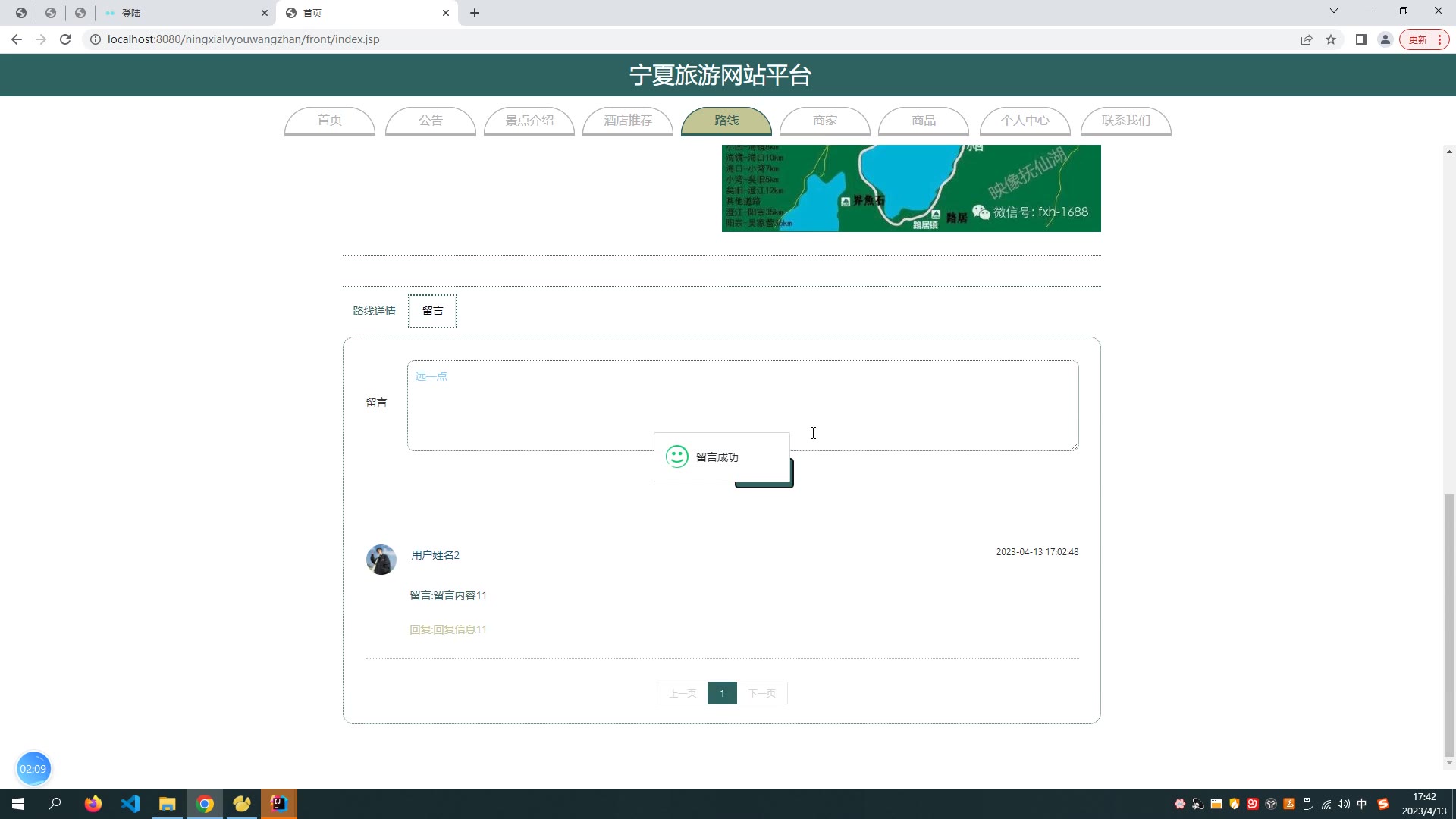Open a new tab with the plus icon
Image resolution: width=1456 pixels, height=819 pixels.
(475, 13)
